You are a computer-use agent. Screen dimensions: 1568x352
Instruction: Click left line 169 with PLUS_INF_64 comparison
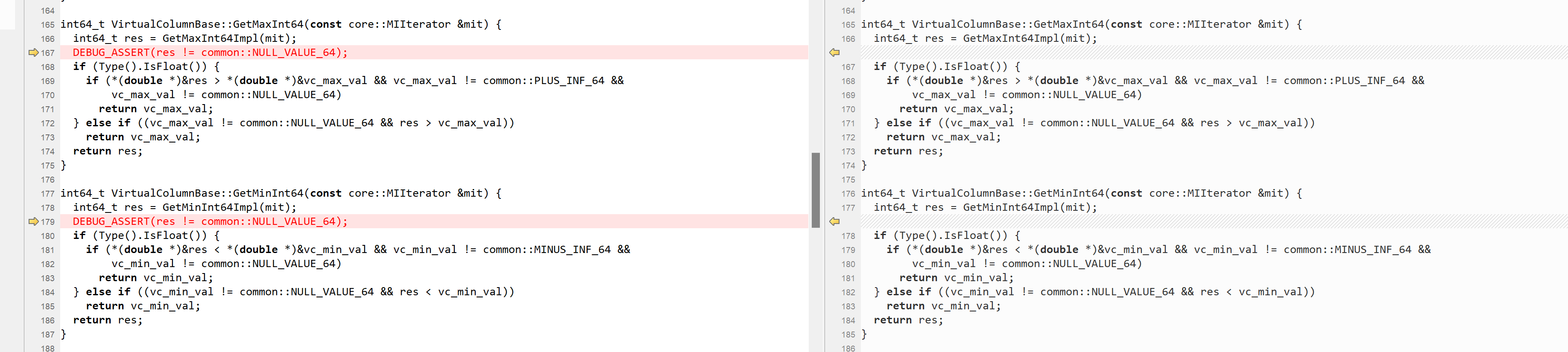355,81
